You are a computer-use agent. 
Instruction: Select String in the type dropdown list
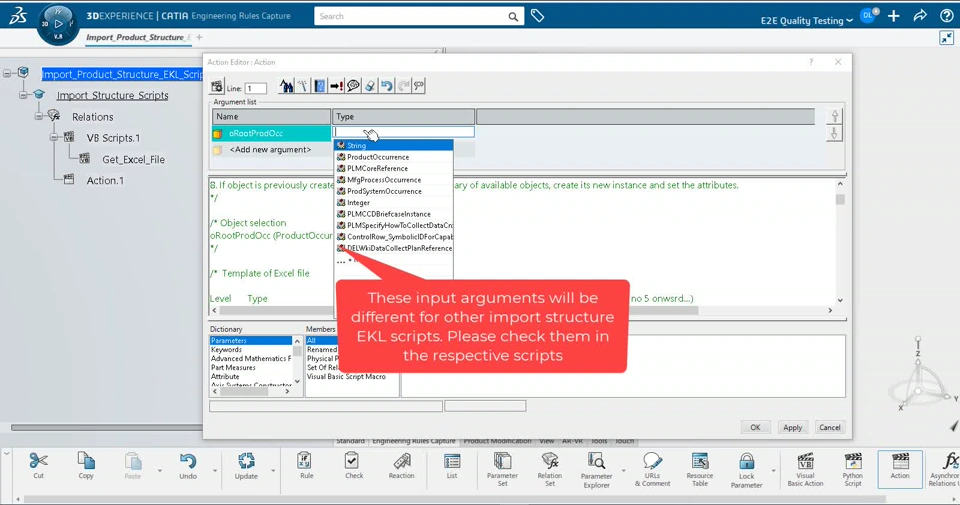[394, 146]
